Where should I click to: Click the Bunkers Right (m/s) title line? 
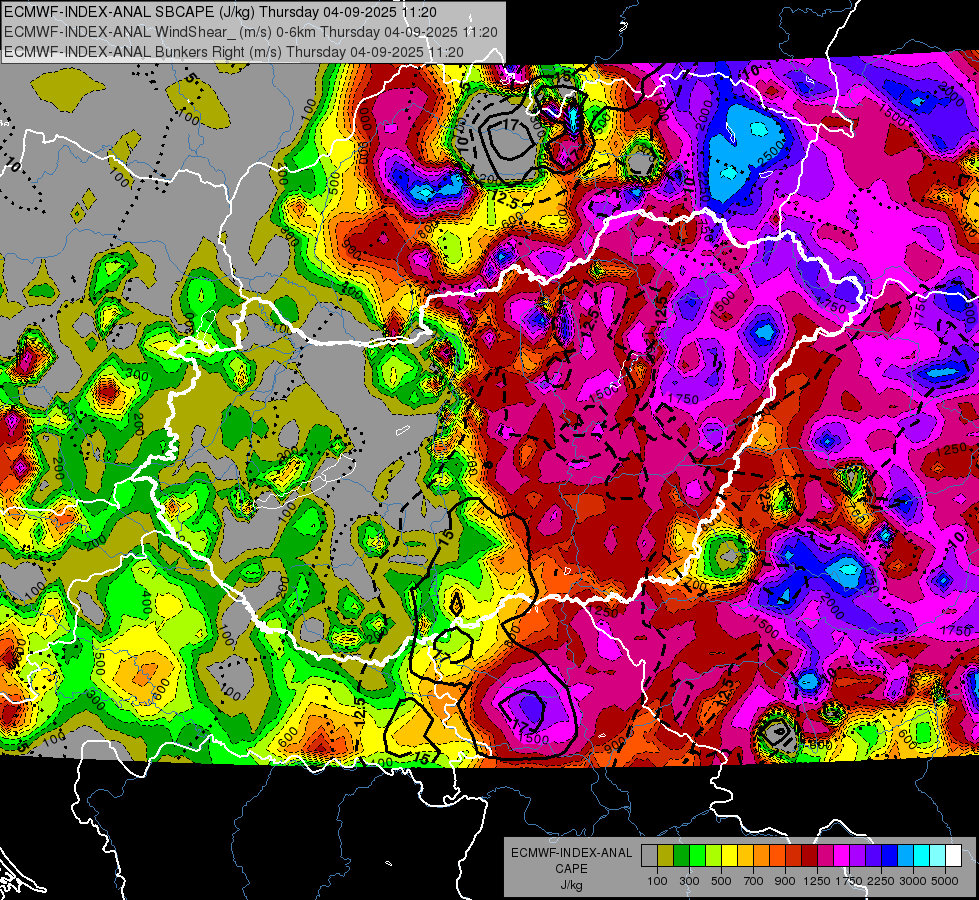(234, 52)
